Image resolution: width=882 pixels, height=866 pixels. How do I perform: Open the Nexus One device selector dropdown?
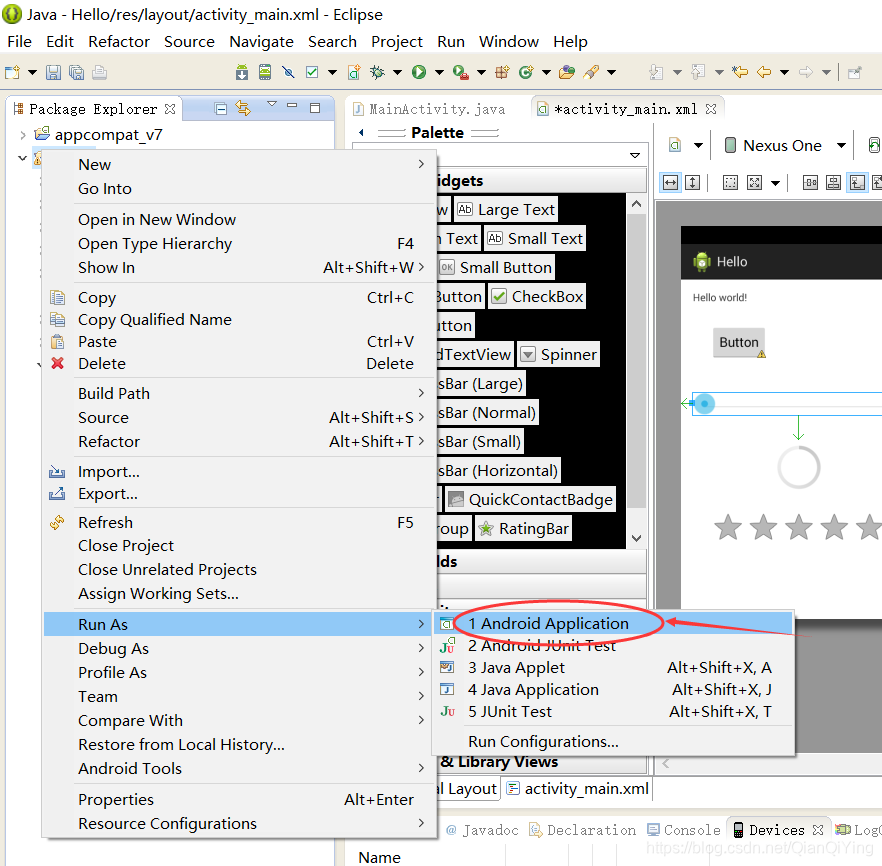839,146
